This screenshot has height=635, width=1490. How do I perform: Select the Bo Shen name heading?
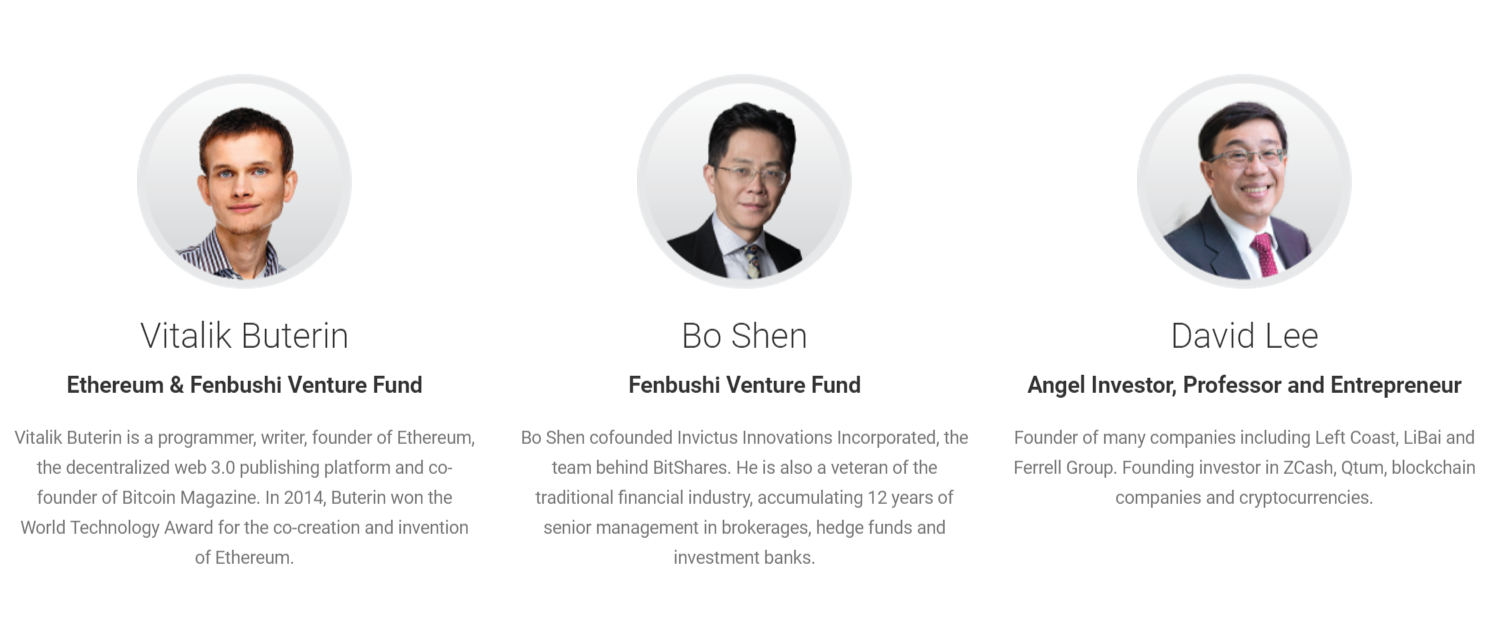744,335
